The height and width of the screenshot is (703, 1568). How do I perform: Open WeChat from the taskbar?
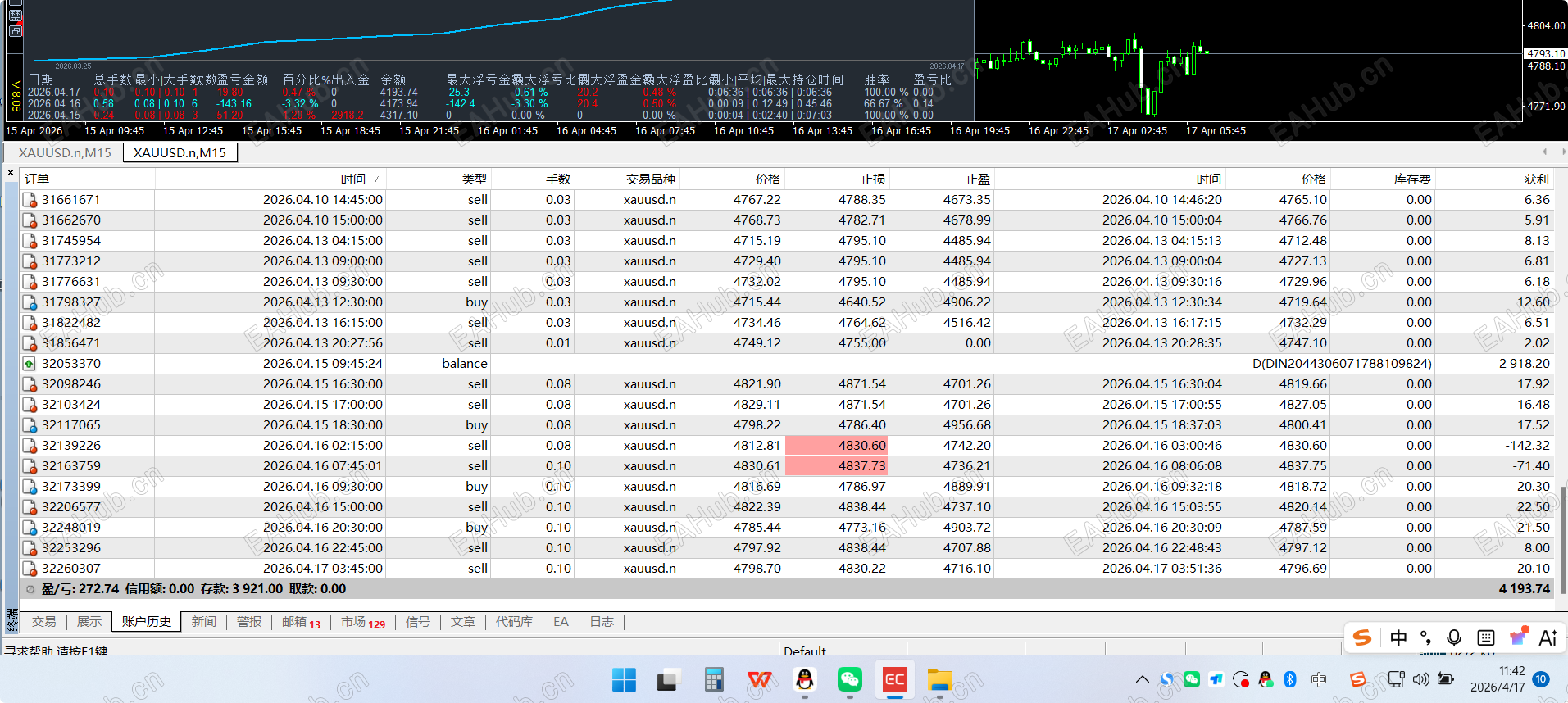pyautogui.click(x=849, y=679)
